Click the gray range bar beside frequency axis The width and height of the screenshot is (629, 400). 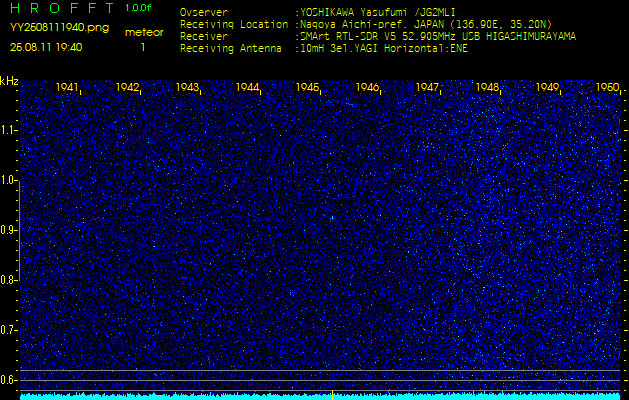(20, 231)
